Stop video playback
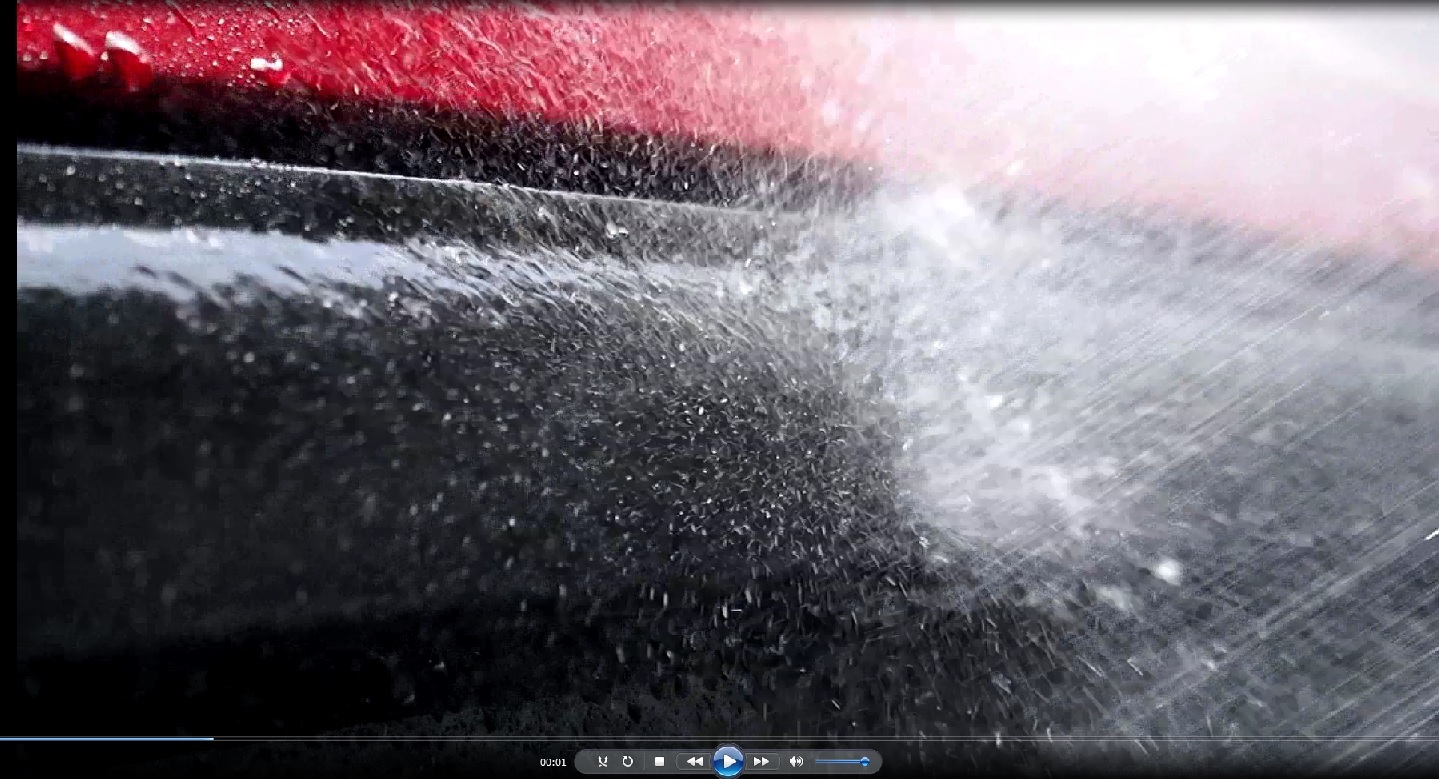 tap(659, 762)
